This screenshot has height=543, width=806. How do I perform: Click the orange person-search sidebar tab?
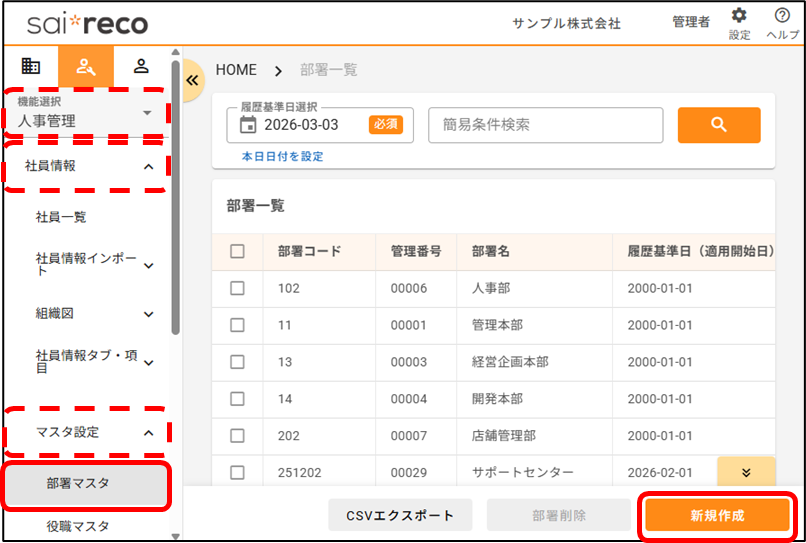pyautogui.click(x=86, y=66)
